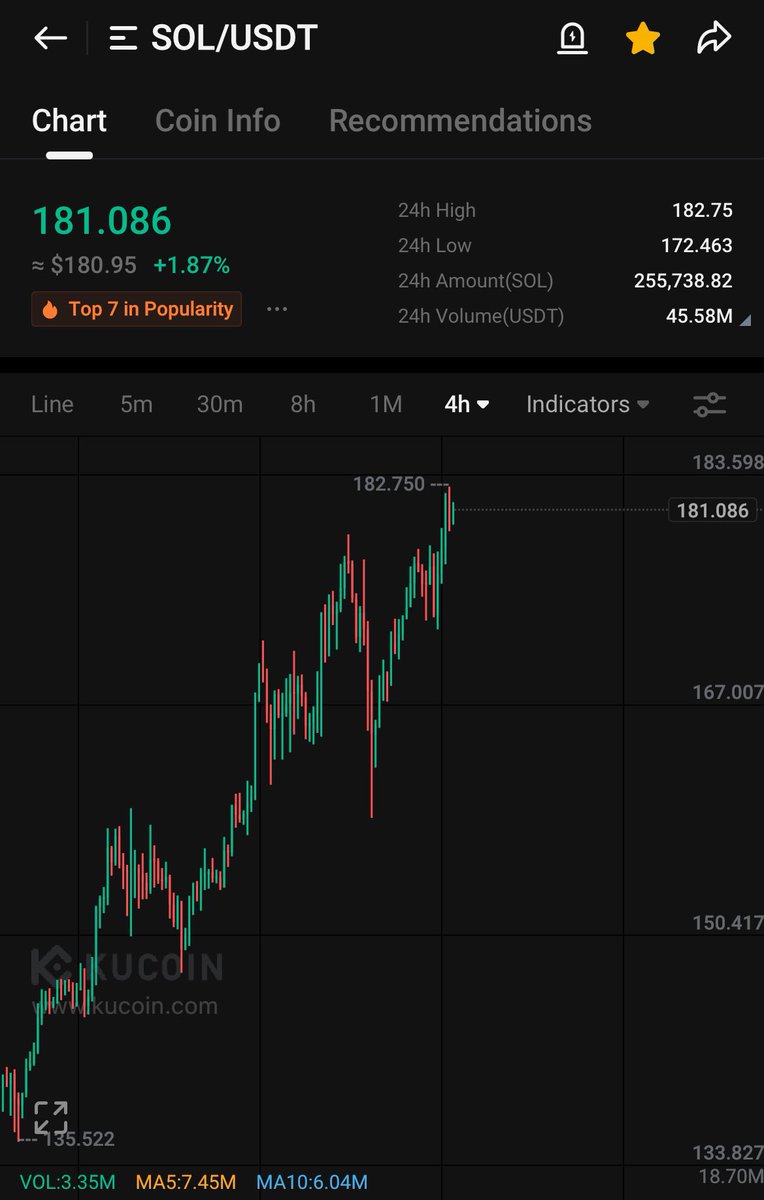Tap the 24h Low value 172.463
Image resolution: width=764 pixels, height=1200 pixels.
tap(696, 245)
